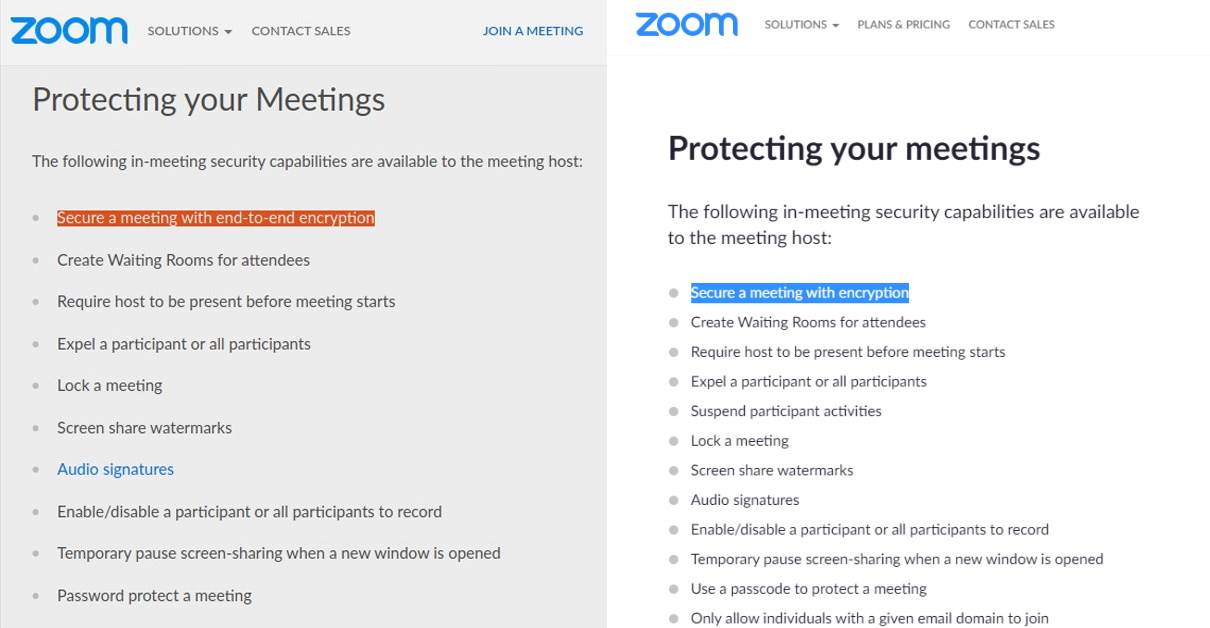The width and height of the screenshot is (1210, 628).
Task: Click Join a Meeting link
Action: tap(533, 31)
